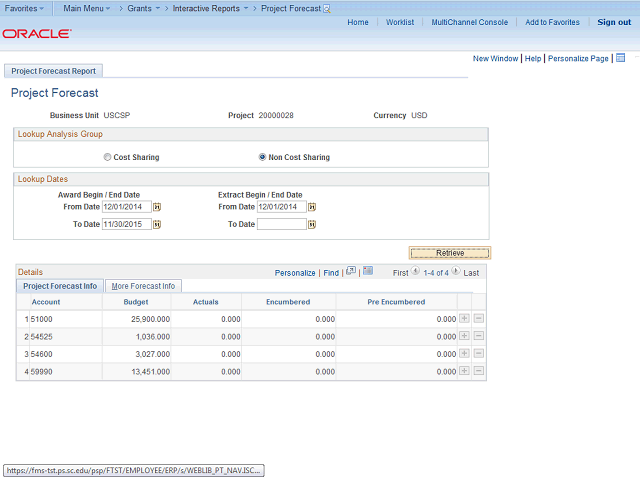Screen dimensions: 640x480
Task: Open Main Menu dropdown
Action: (87, 8)
